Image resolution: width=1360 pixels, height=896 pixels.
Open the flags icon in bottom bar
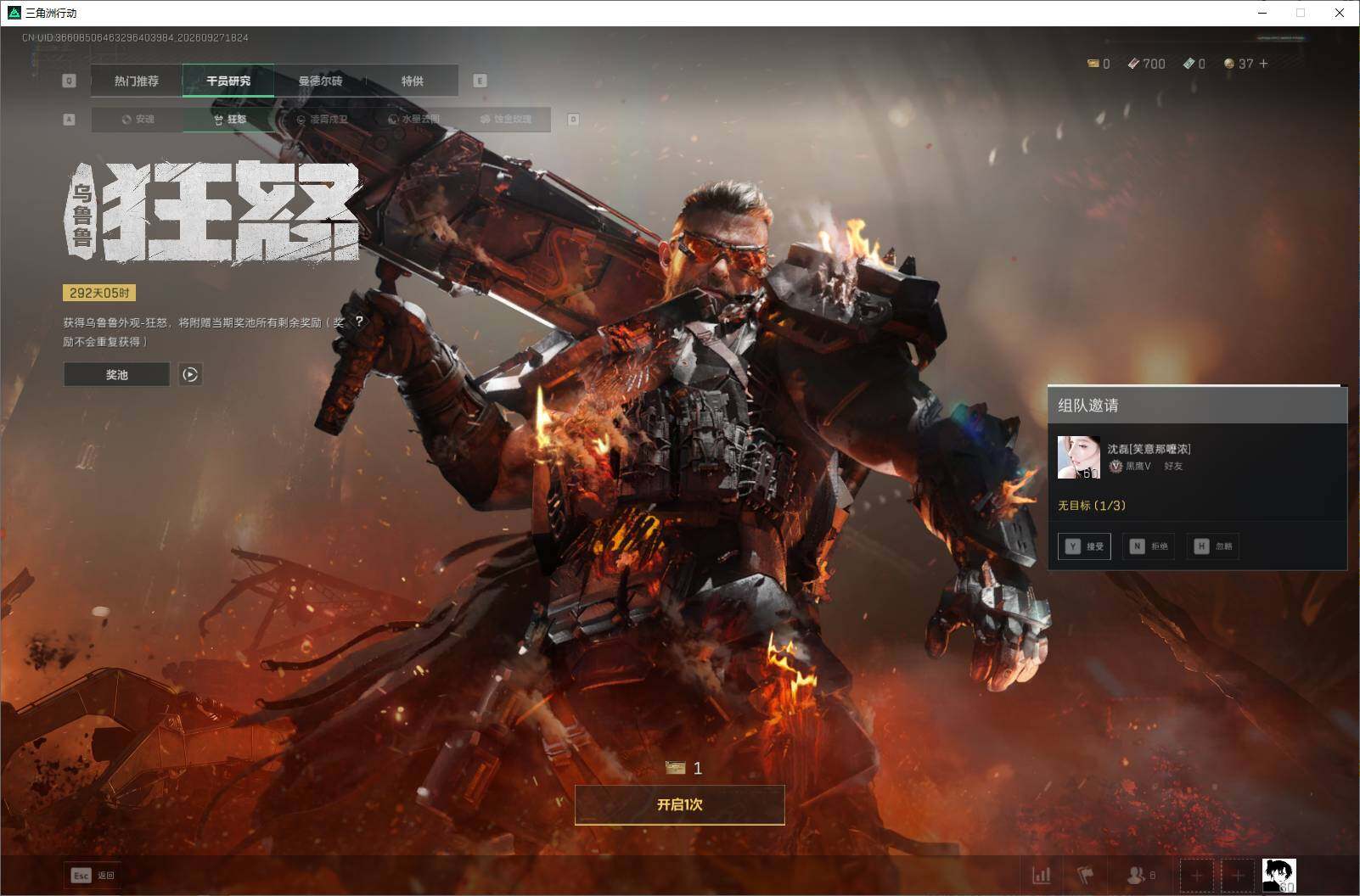[1086, 875]
